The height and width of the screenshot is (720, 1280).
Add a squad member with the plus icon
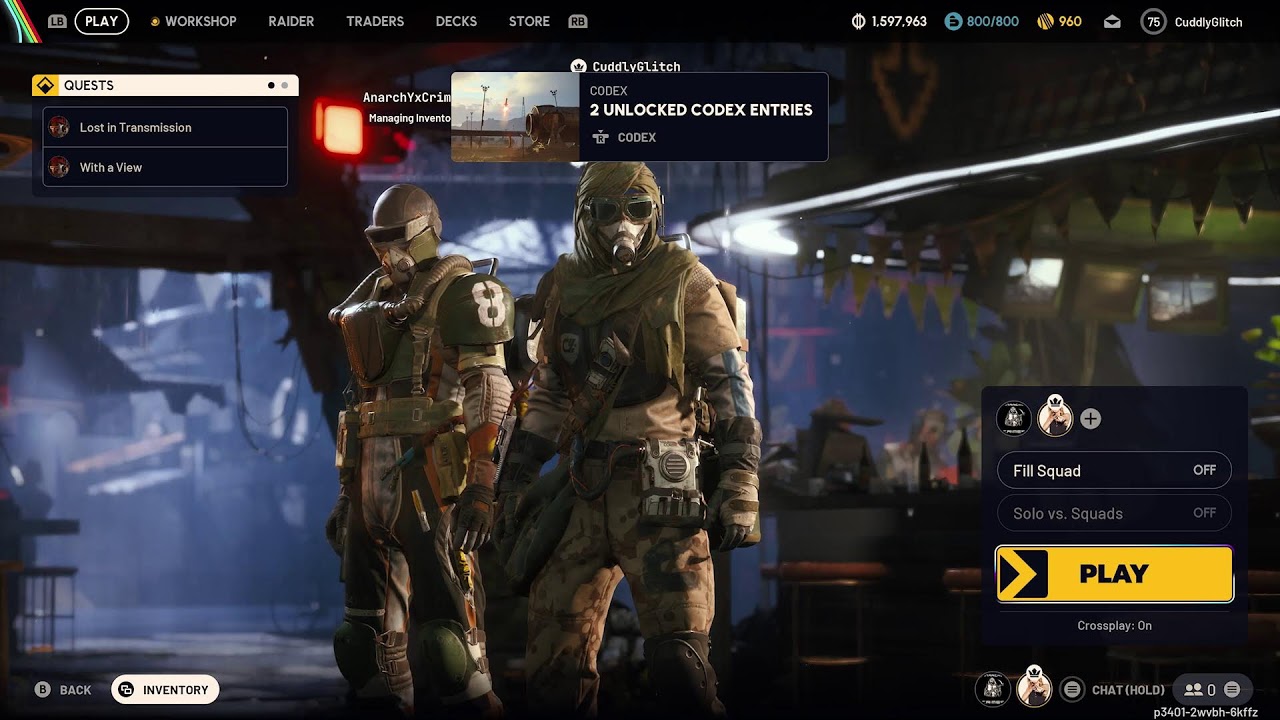pos(1091,419)
